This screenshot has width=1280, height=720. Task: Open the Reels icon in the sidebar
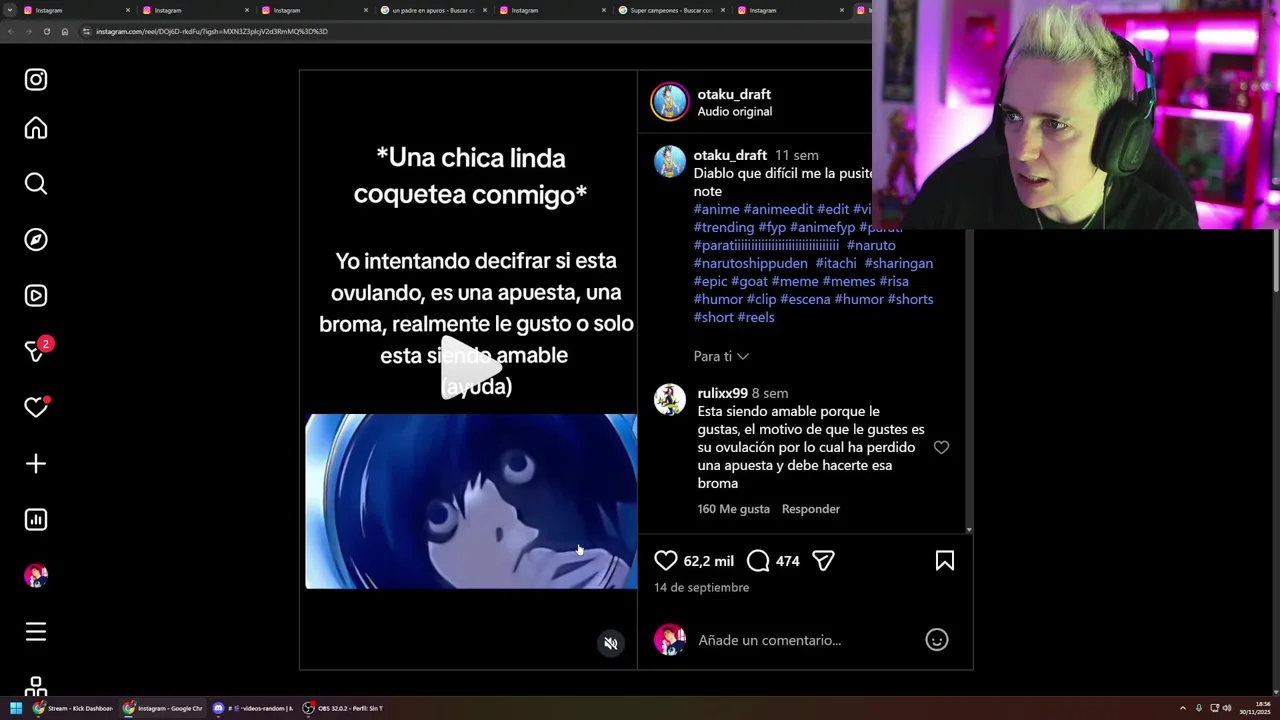point(36,296)
